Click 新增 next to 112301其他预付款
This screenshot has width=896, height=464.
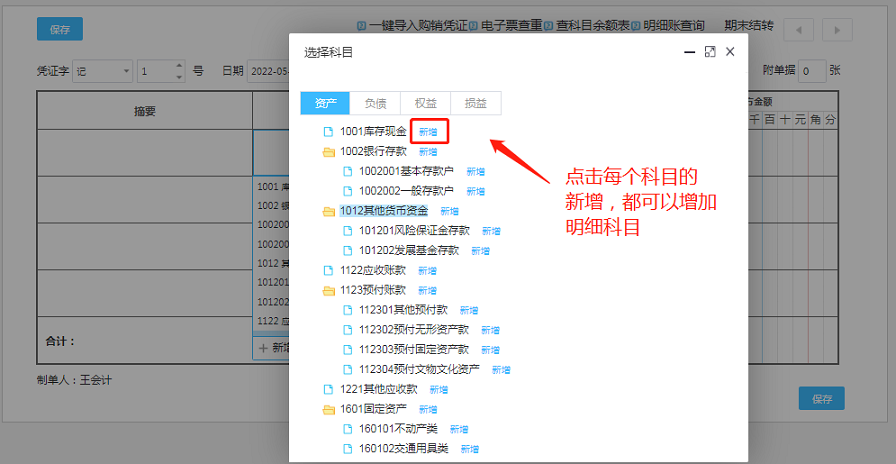click(x=469, y=310)
